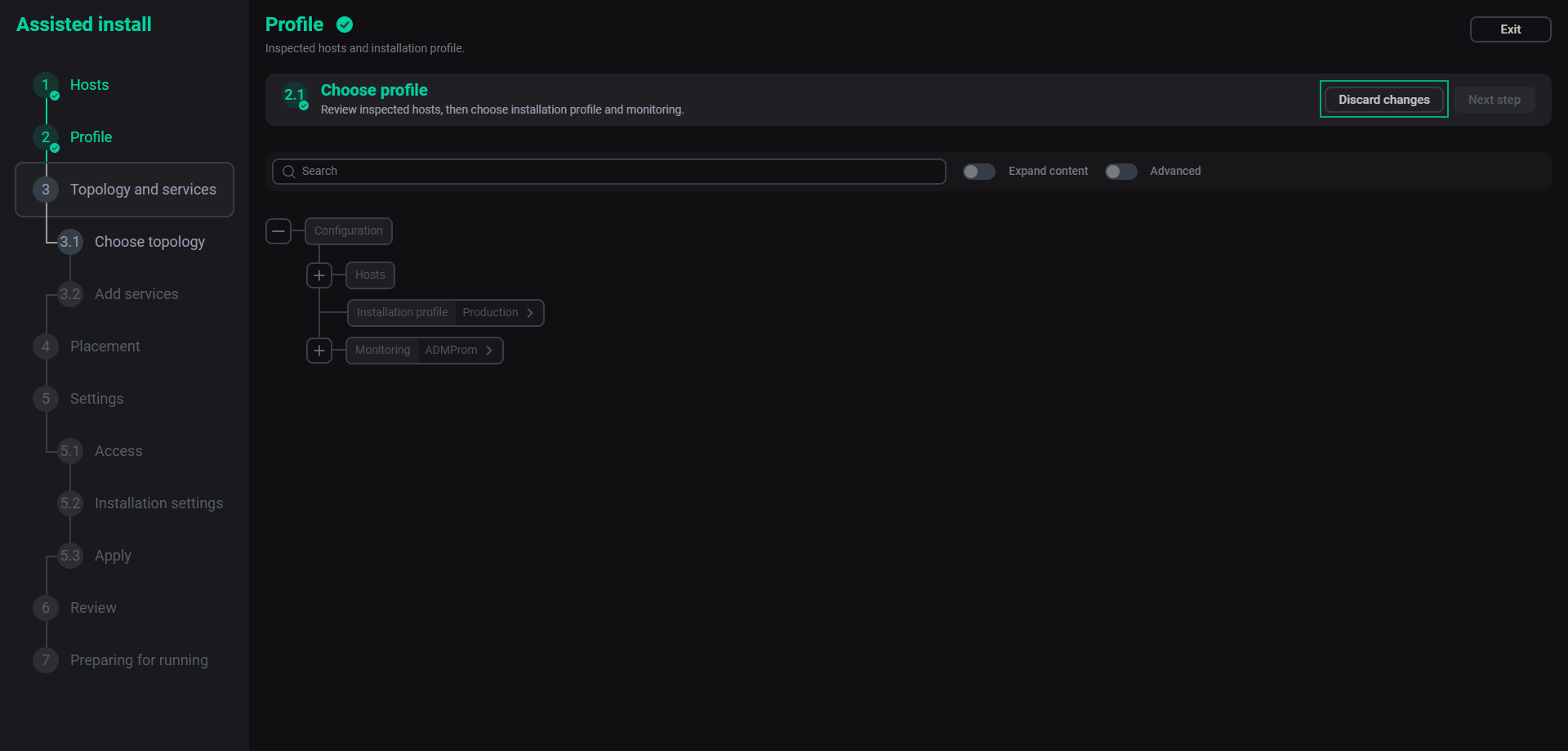Image resolution: width=1568 pixels, height=751 pixels.
Task: Click step 2 circle in sidebar
Action: [46, 137]
